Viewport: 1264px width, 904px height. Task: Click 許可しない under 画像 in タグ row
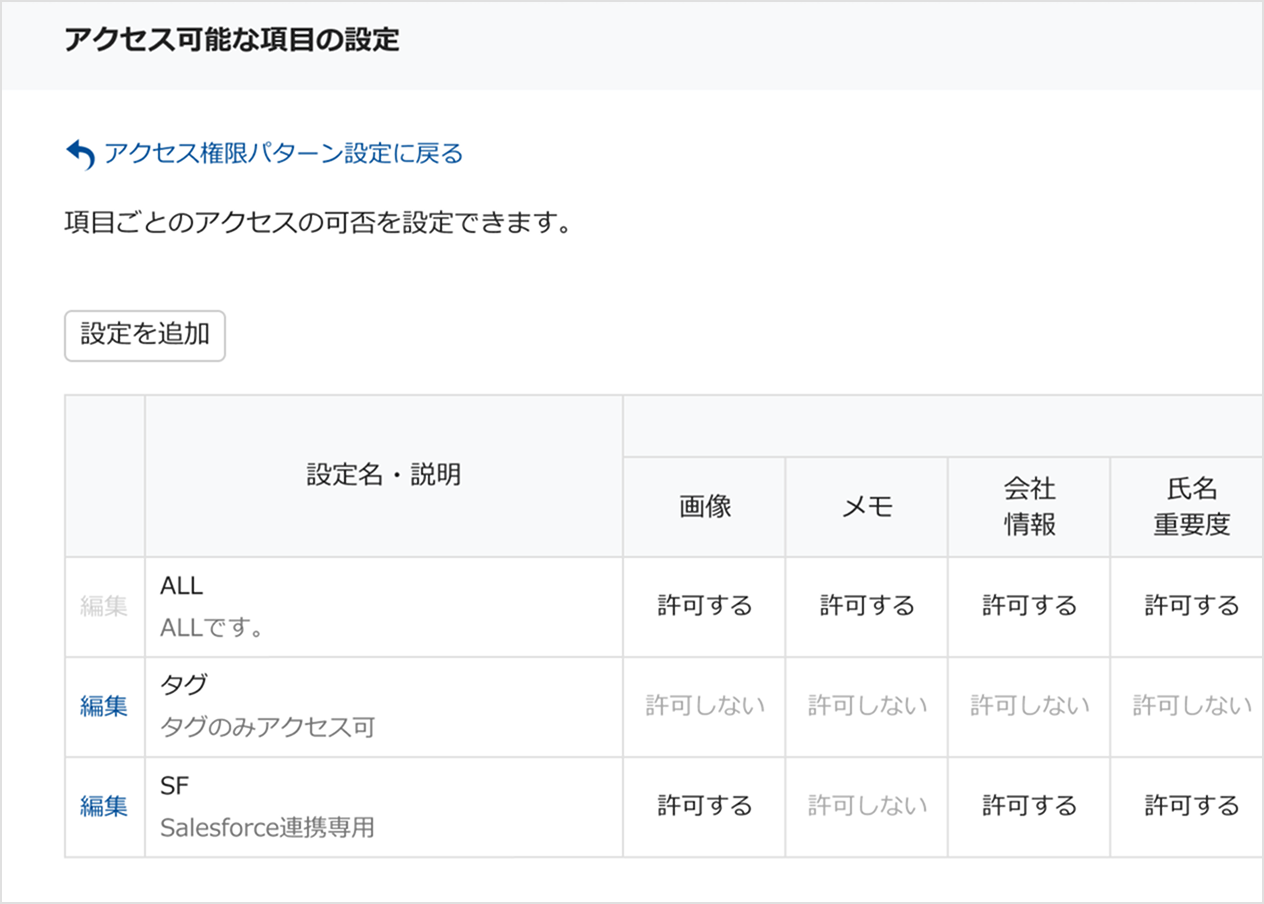[x=705, y=706]
